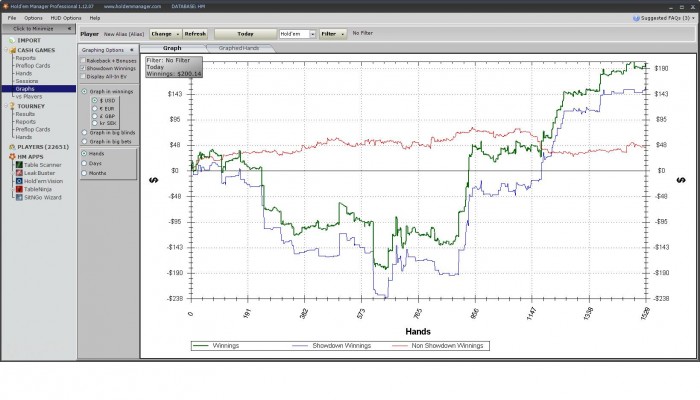Click the HM APPS gear icon
The image size is (700, 400).
point(12,157)
